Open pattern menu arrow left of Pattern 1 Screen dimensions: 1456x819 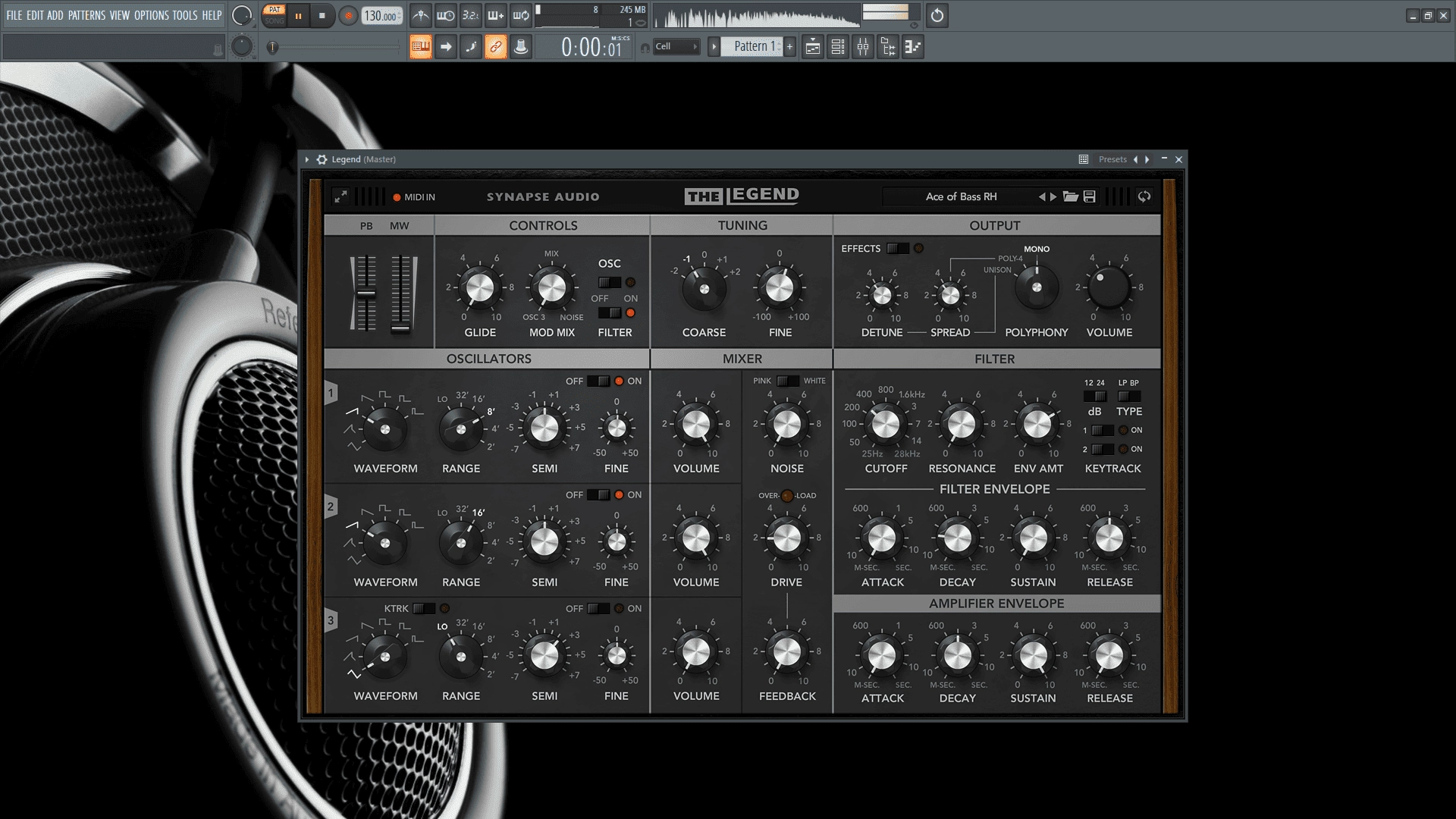coord(714,47)
